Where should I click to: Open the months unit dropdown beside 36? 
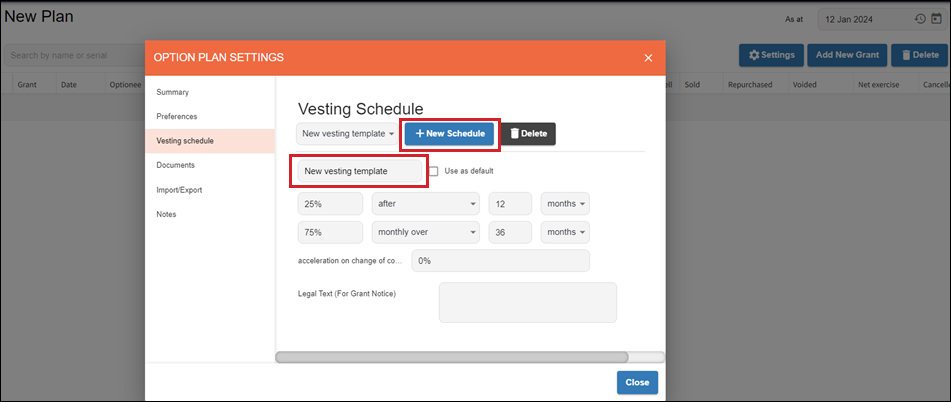tap(565, 232)
